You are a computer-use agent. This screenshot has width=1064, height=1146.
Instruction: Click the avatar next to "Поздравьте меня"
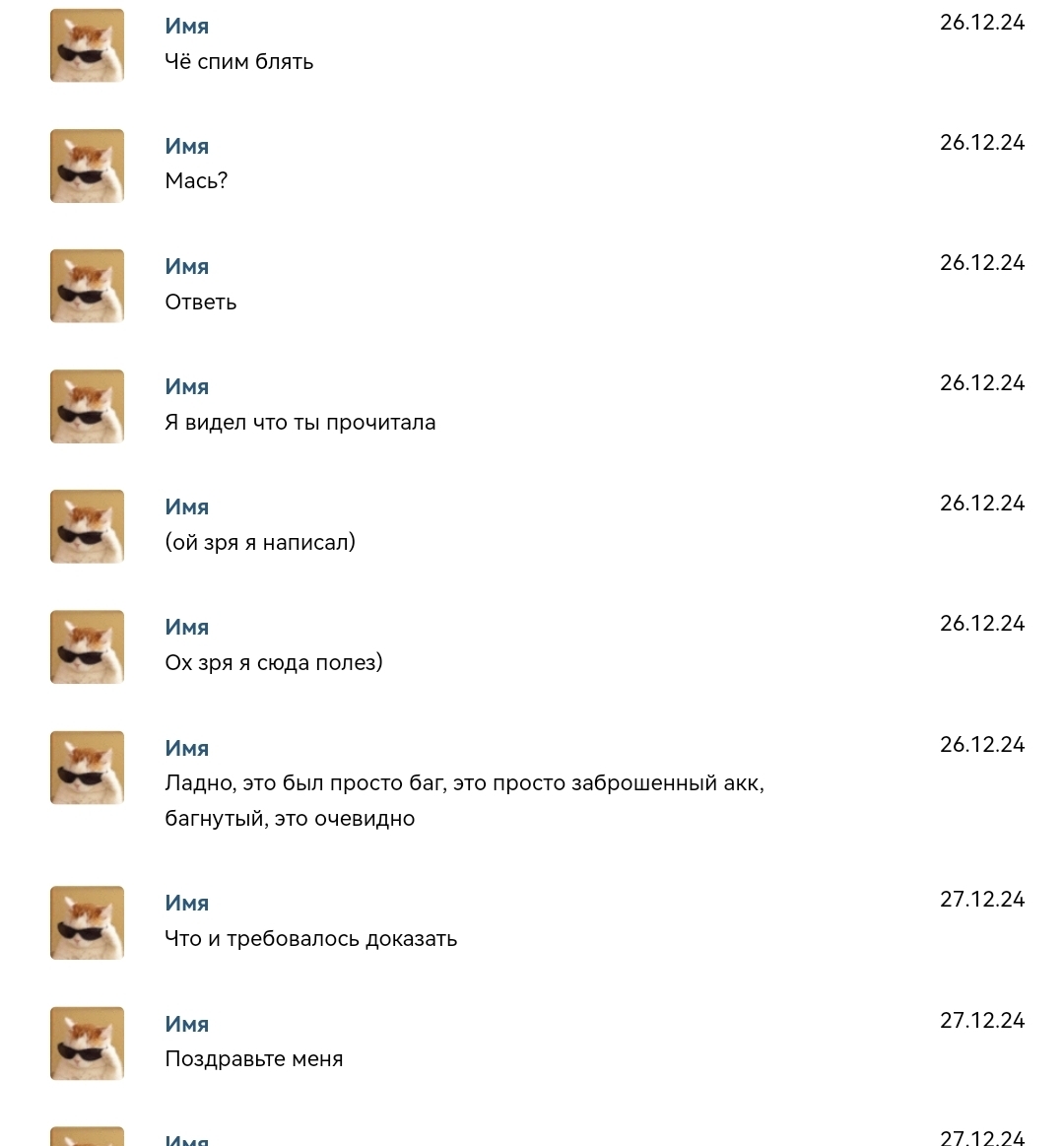(x=88, y=1043)
